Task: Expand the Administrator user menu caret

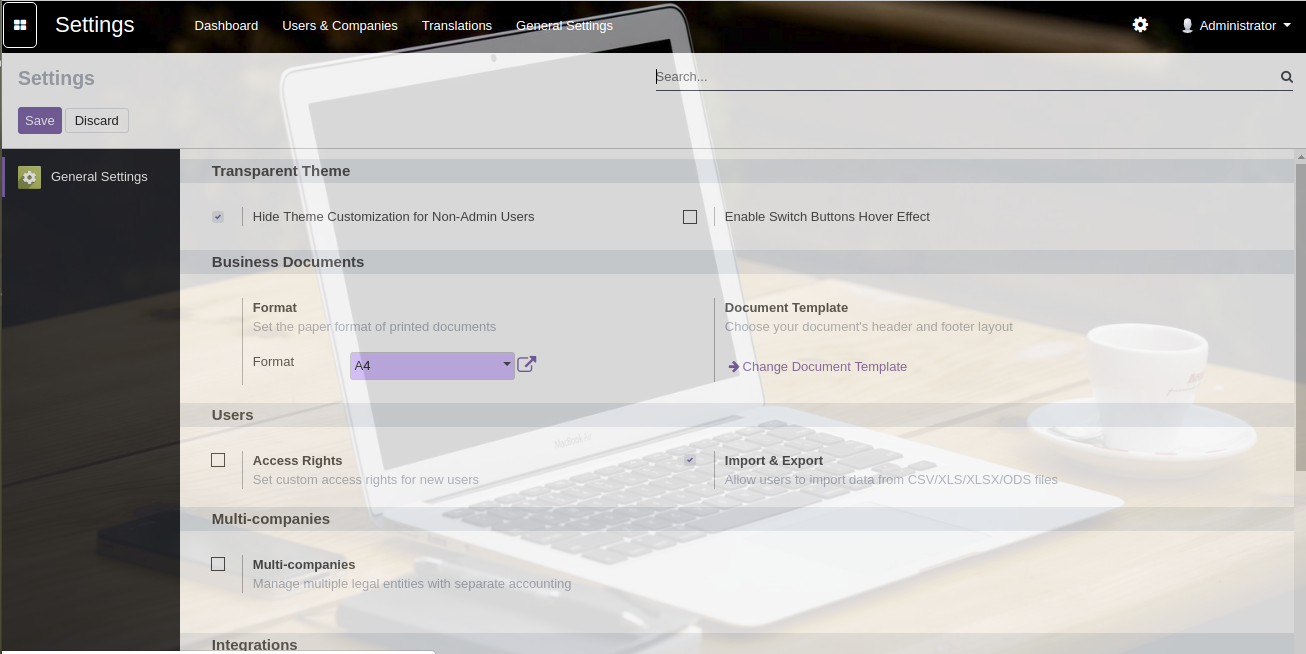Action: 1286,26
